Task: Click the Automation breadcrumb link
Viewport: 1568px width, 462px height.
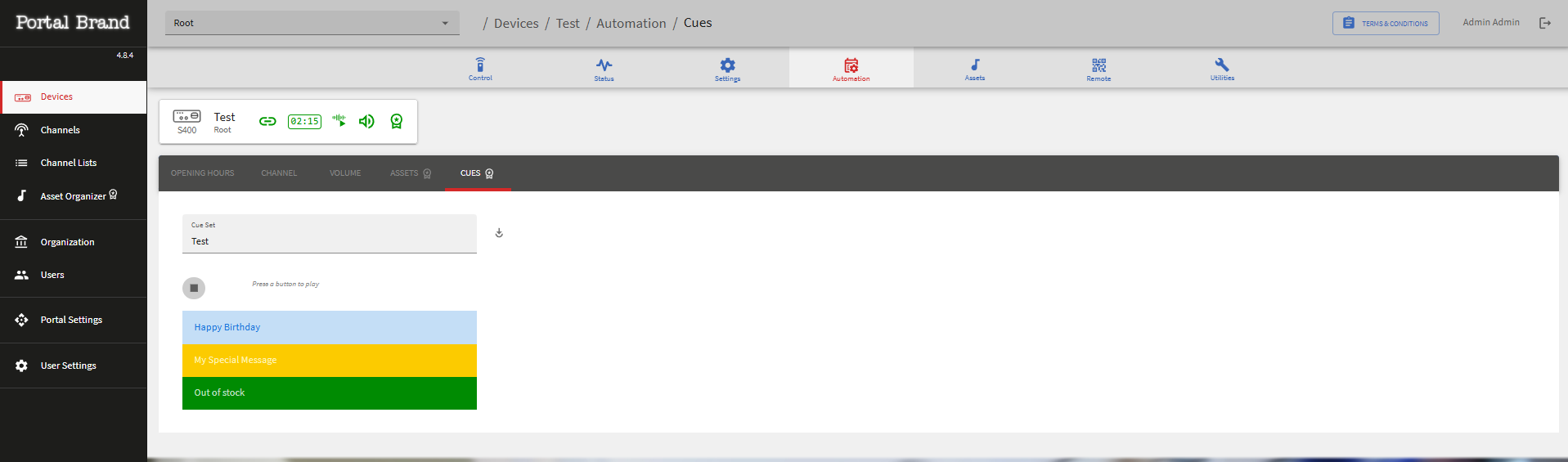Action: pos(631,23)
